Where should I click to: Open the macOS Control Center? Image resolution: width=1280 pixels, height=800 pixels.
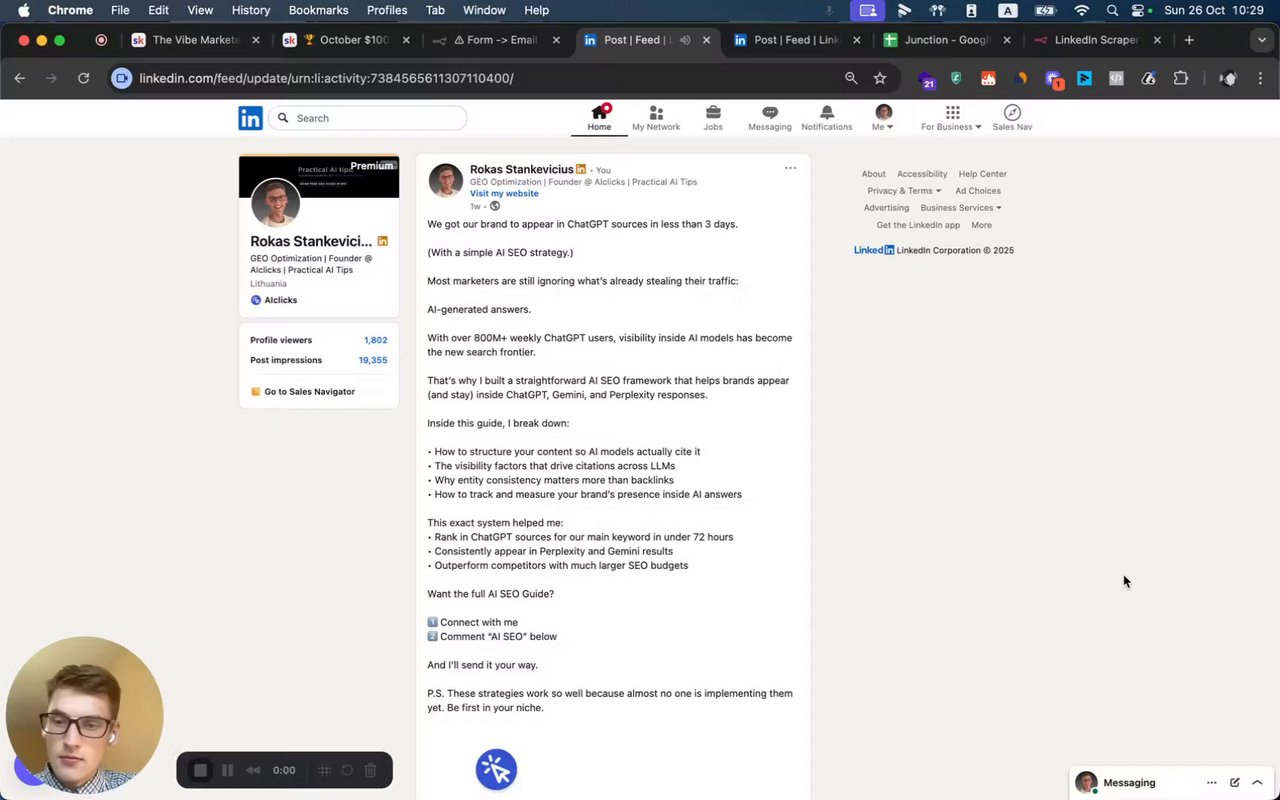pyautogui.click(x=1138, y=10)
